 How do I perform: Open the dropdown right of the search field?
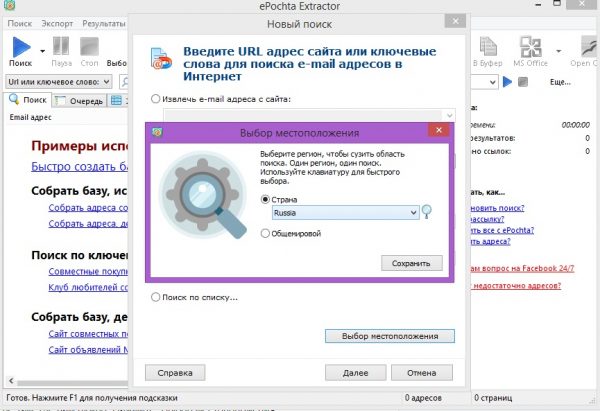coord(493,82)
